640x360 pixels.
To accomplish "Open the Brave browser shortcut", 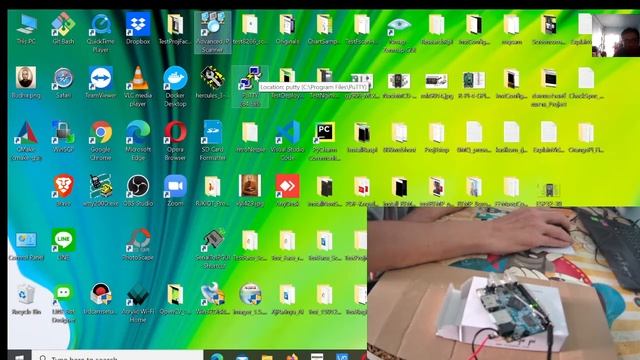I will [x=63, y=191].
